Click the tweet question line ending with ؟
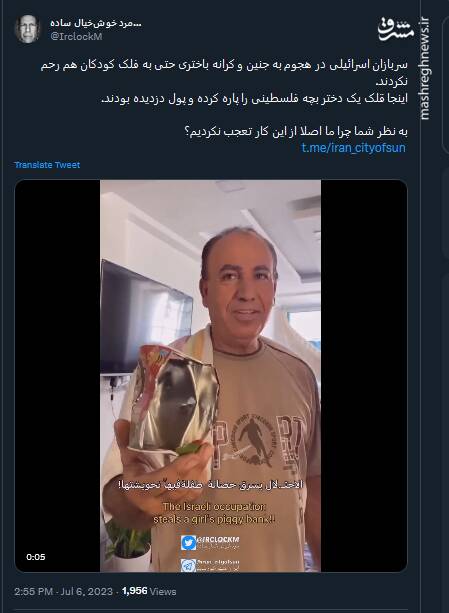Image resolution: width=449 pixels, height=613 pixels. click(x=295, y=132)
